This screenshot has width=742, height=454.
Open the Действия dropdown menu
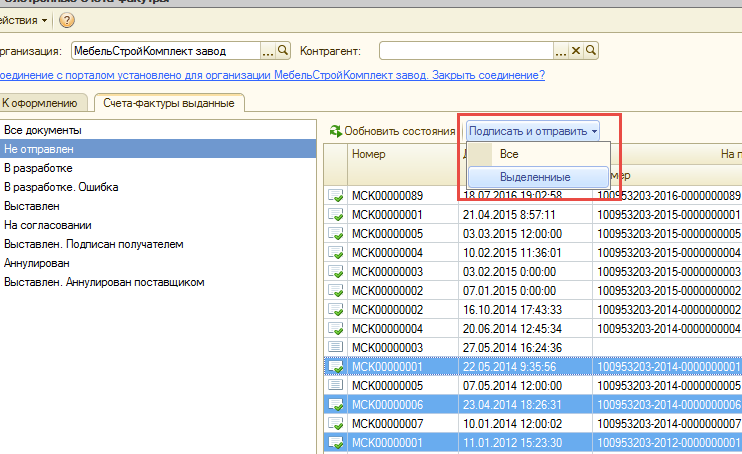point(24,20)
